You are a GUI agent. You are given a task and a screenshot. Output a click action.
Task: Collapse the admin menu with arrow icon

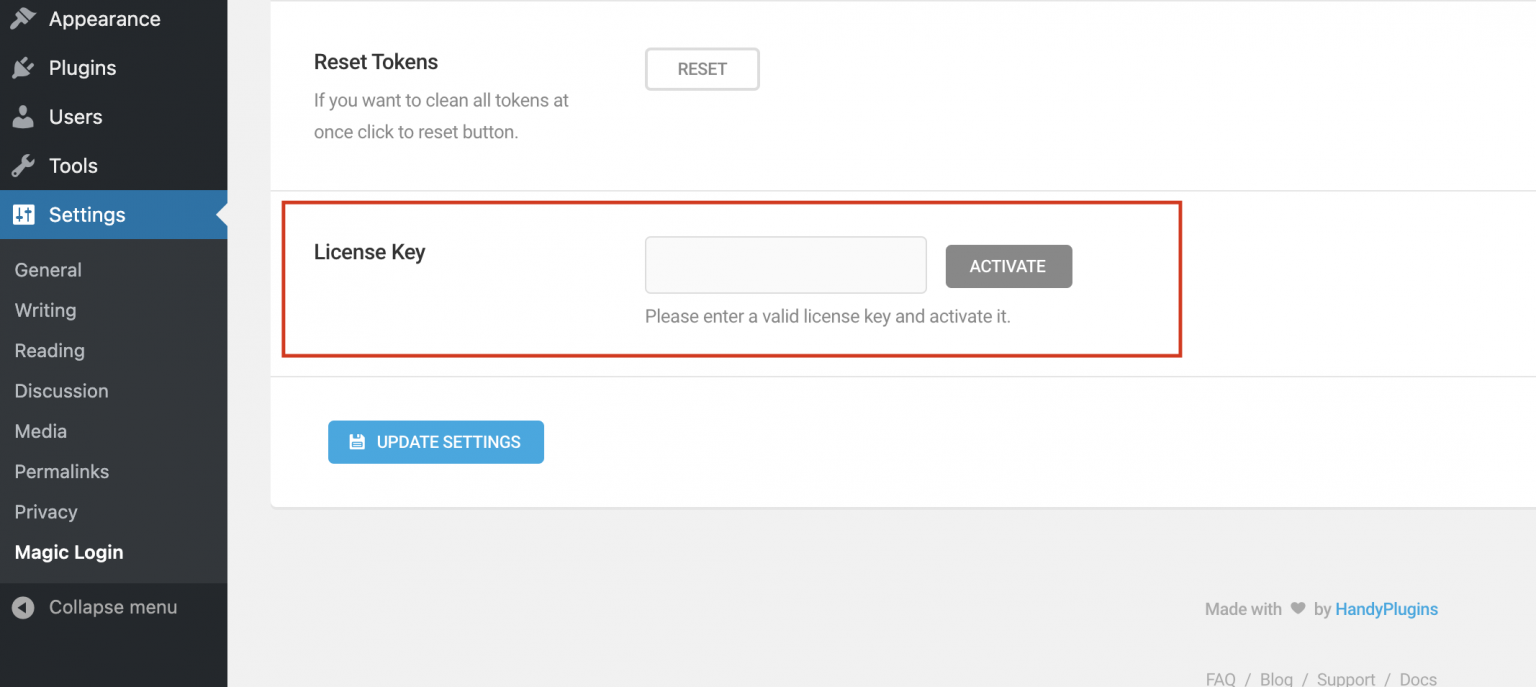click(x=23, y=607)
